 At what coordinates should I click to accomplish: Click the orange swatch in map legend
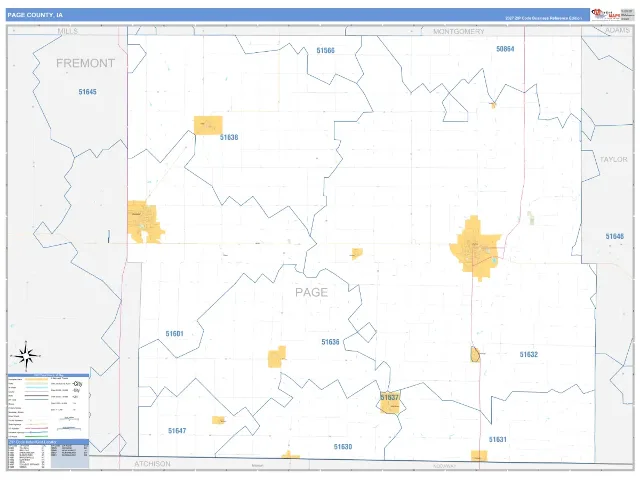tap(36, 379)
